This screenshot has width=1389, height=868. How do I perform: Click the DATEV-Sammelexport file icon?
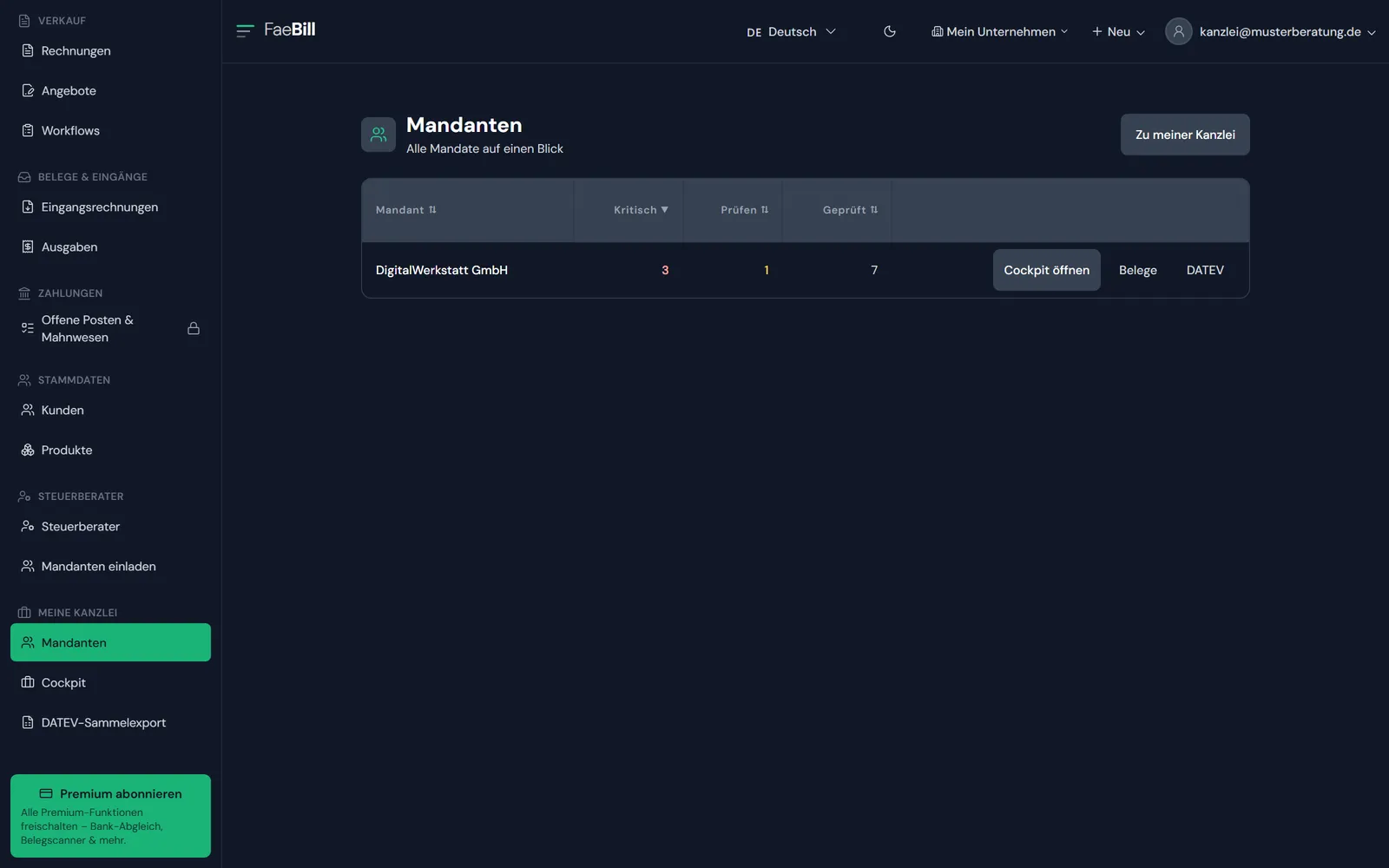coord(28,722)
